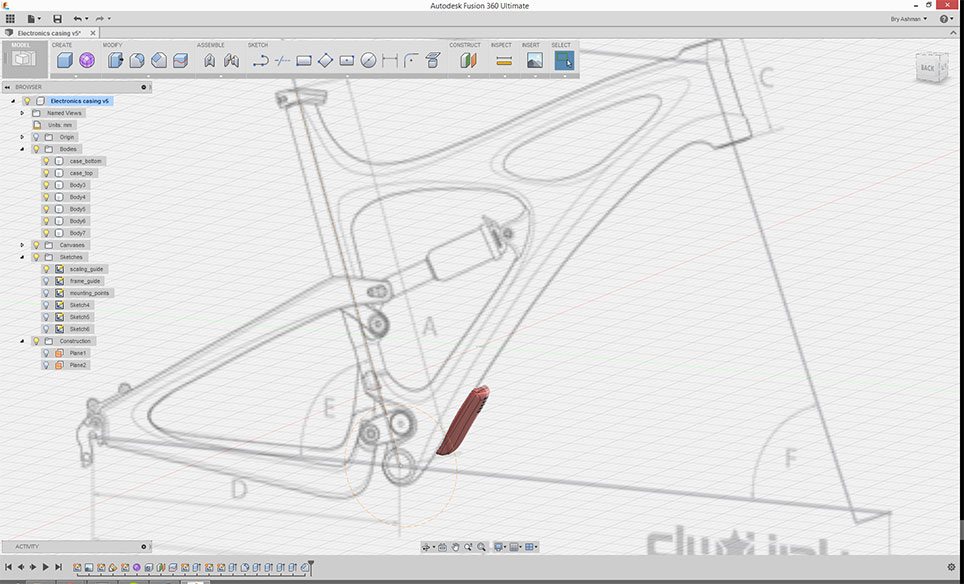
Task: Select the Sketch Dimension tool
Action: [x=390, y=60]
